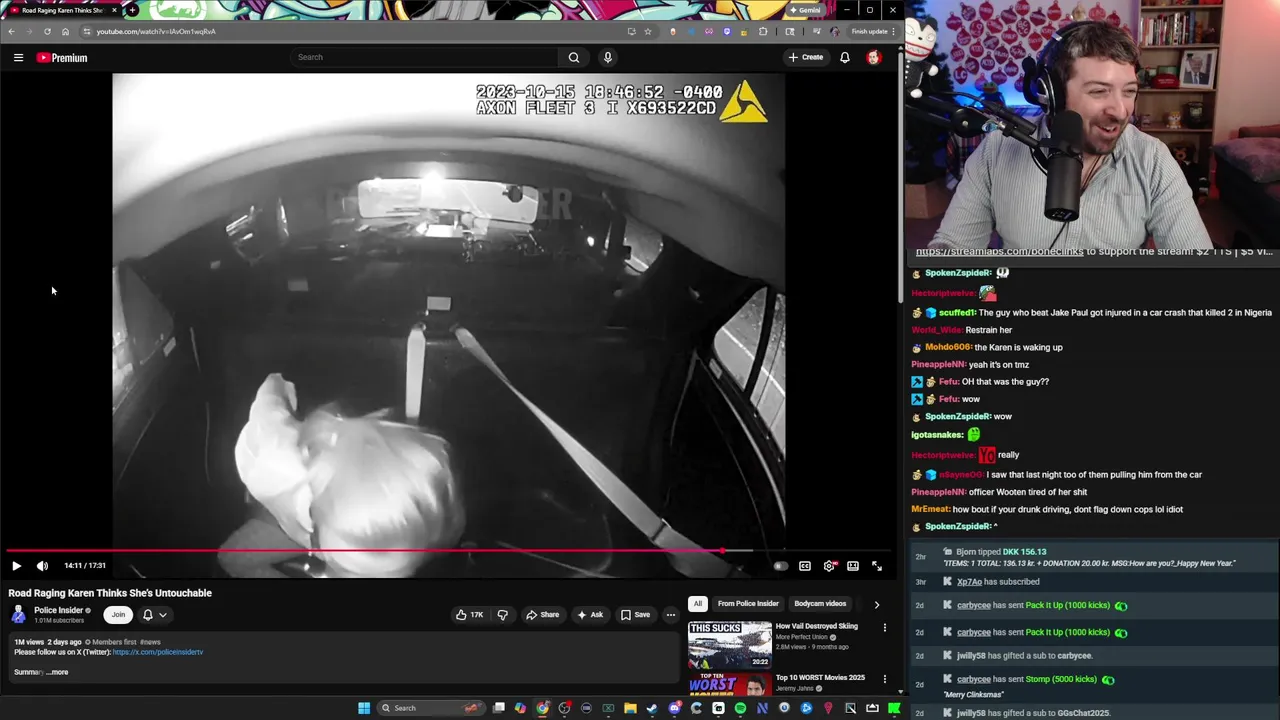
Task: Open the streamlabs.com support link in chat
Action: pyautogui.click(x=999, y=252)
